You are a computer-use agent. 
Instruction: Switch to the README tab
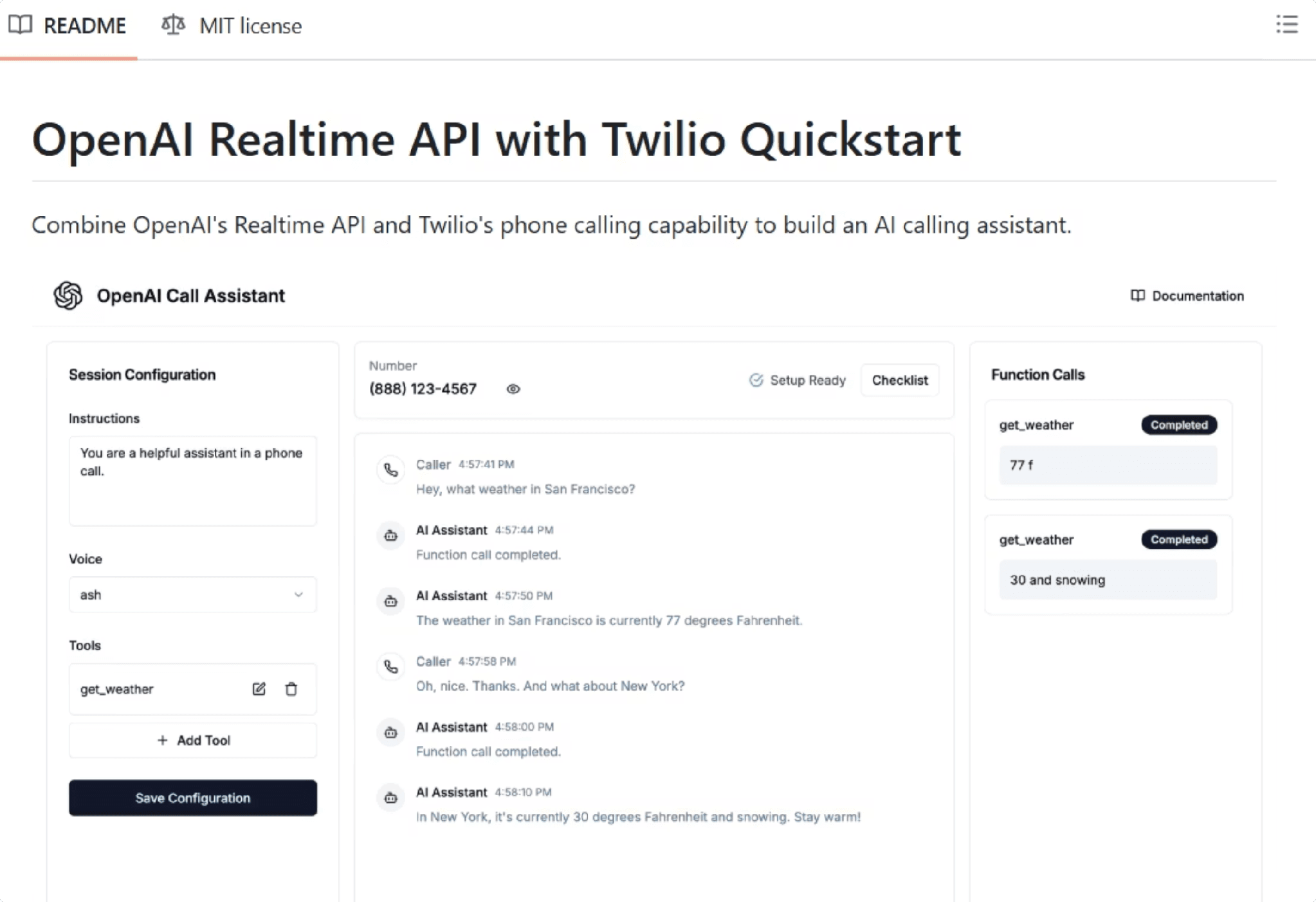pos(68,26)
